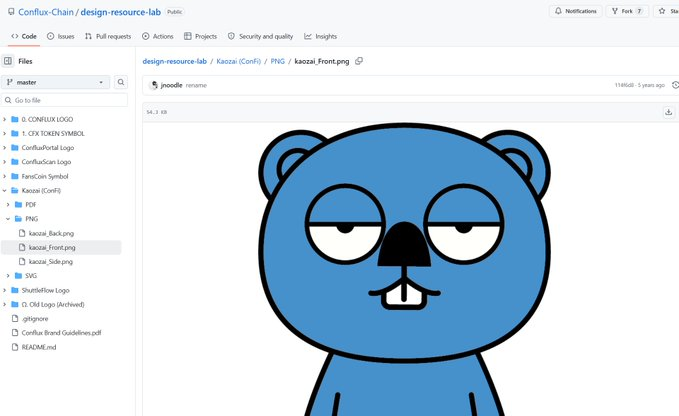
Task: Click the Kaozai (ConFi) open folder icon
Action: [15, 190]
